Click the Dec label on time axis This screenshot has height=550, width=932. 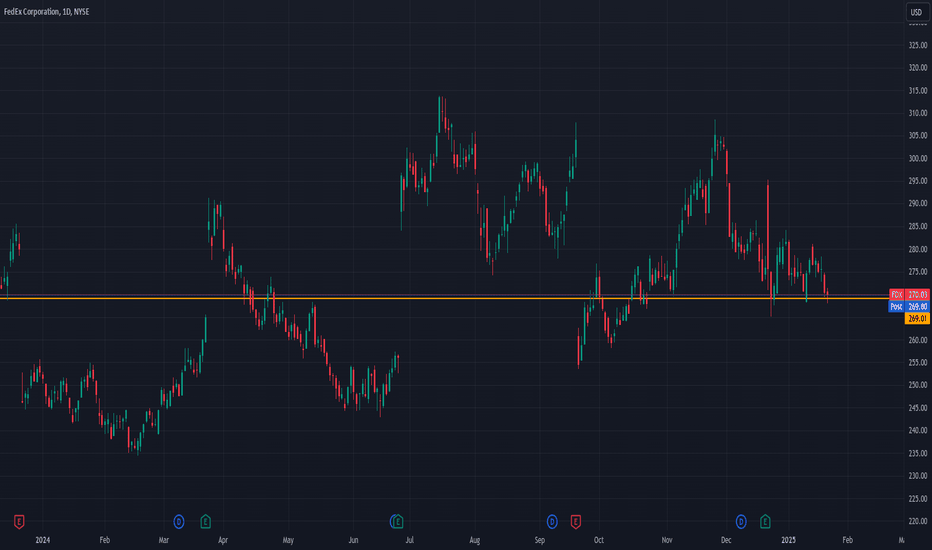[726, 540]
